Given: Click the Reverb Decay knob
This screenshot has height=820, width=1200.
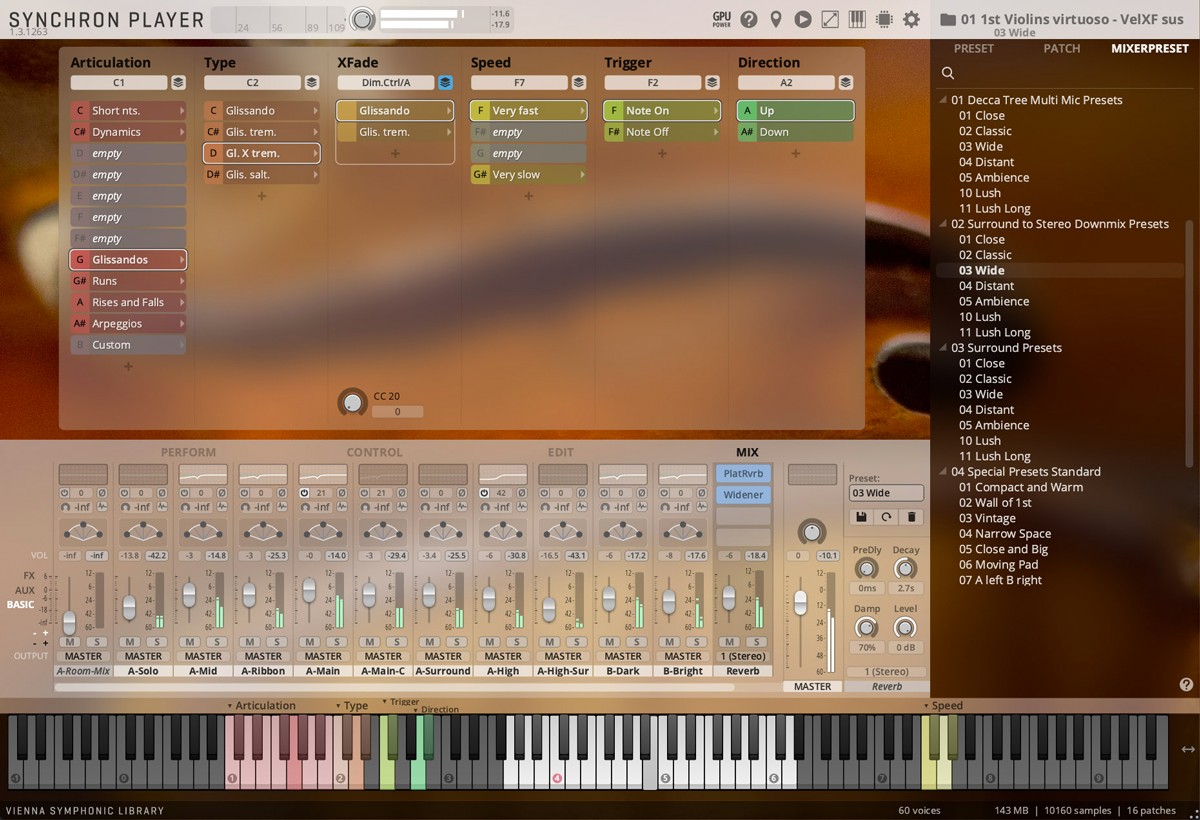Looking at the screenshot, I should [903, 569].
